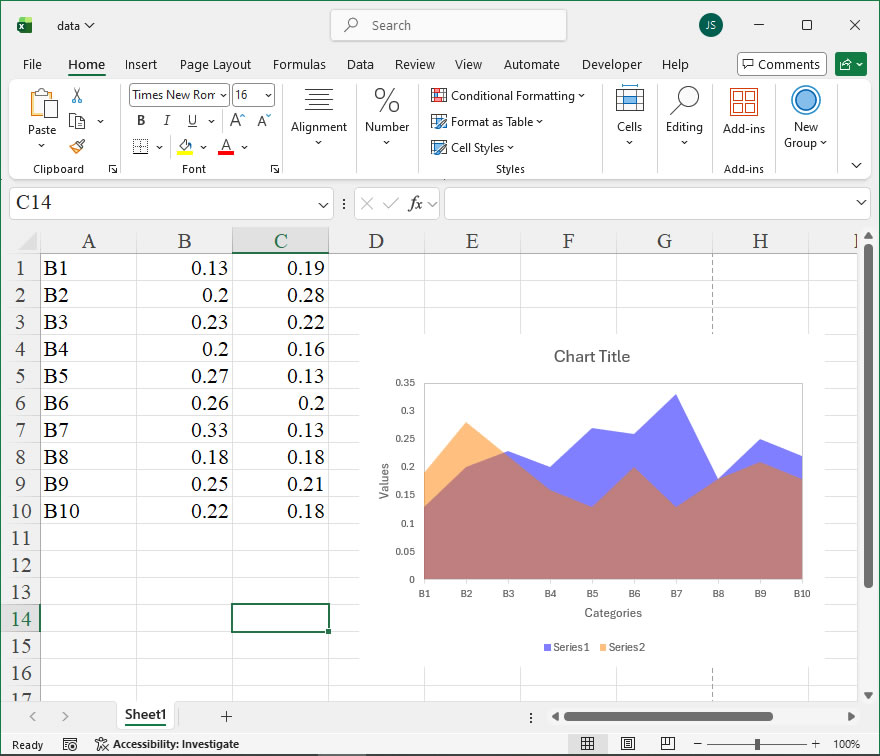
Task: Switch to the Formulas tab
Action: click(299, 64)
